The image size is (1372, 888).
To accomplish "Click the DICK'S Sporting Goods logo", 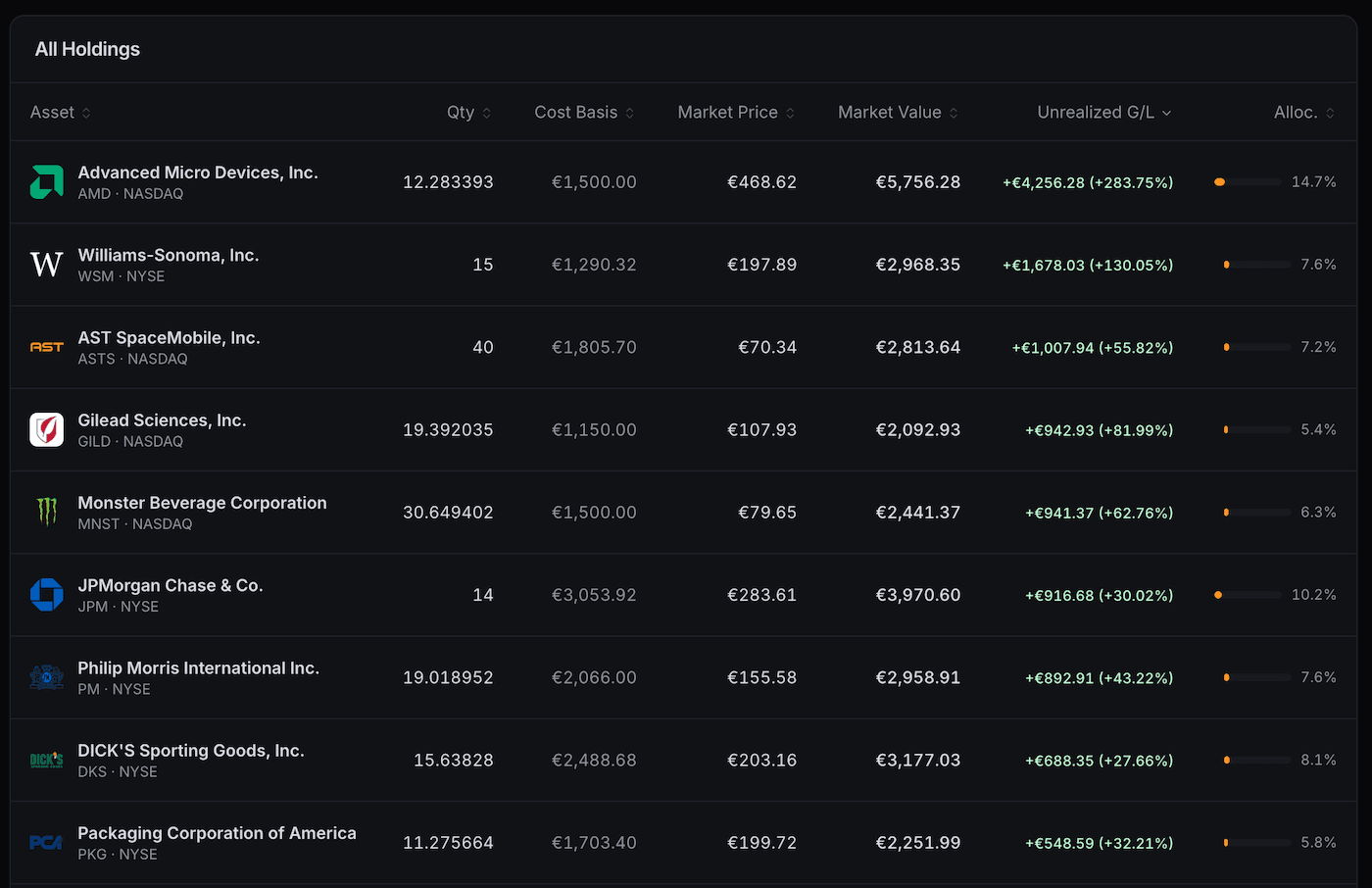I will [46, 760].
